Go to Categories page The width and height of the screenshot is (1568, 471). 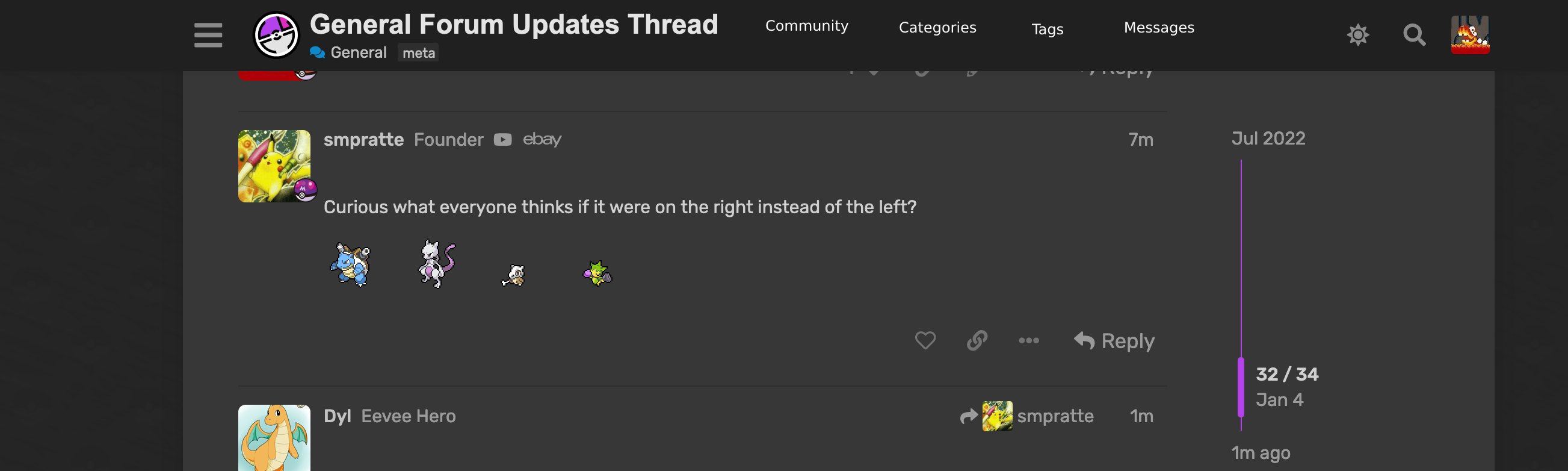pos(937,28)
